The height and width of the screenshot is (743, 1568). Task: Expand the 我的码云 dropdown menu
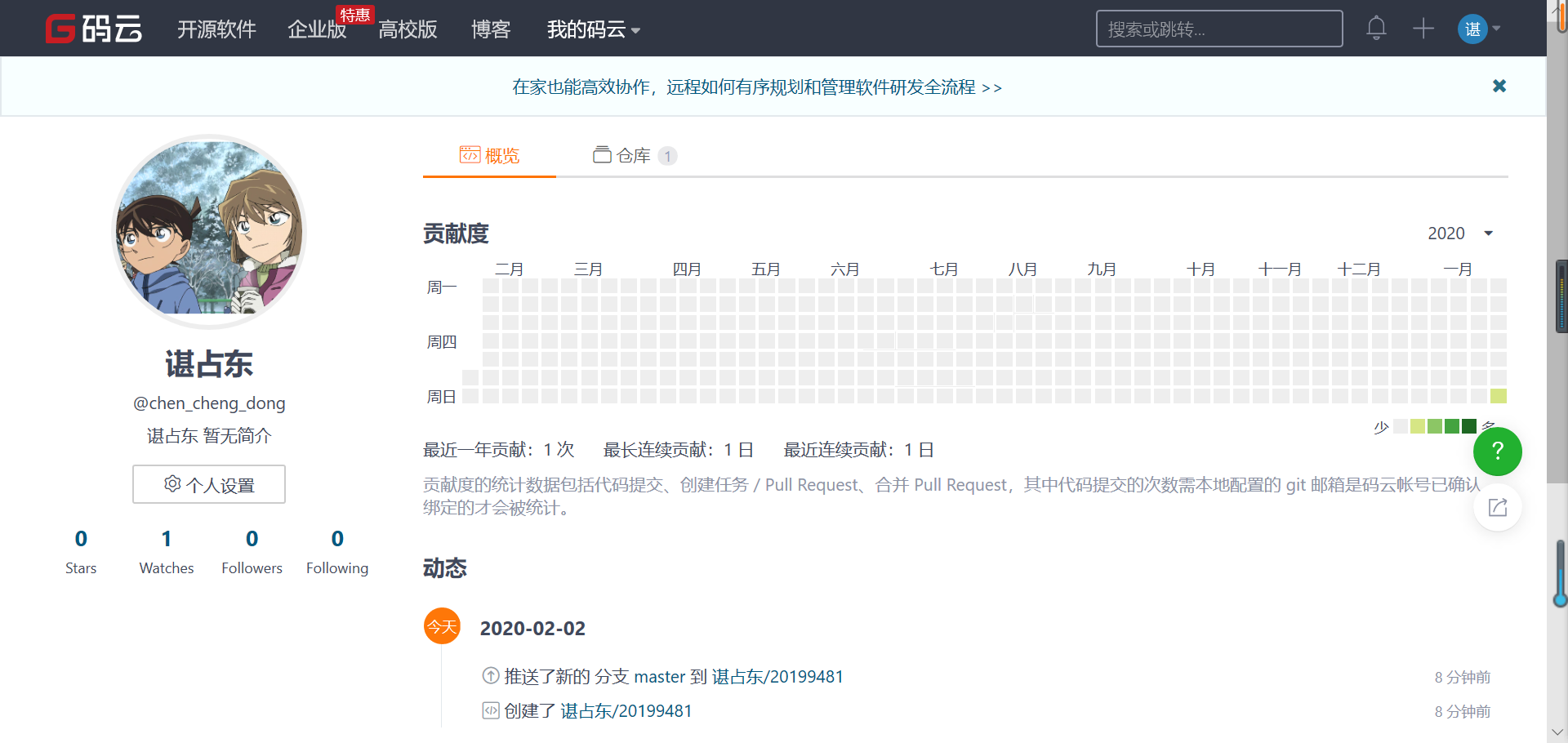pyautogui.click(x=593, y=30)
